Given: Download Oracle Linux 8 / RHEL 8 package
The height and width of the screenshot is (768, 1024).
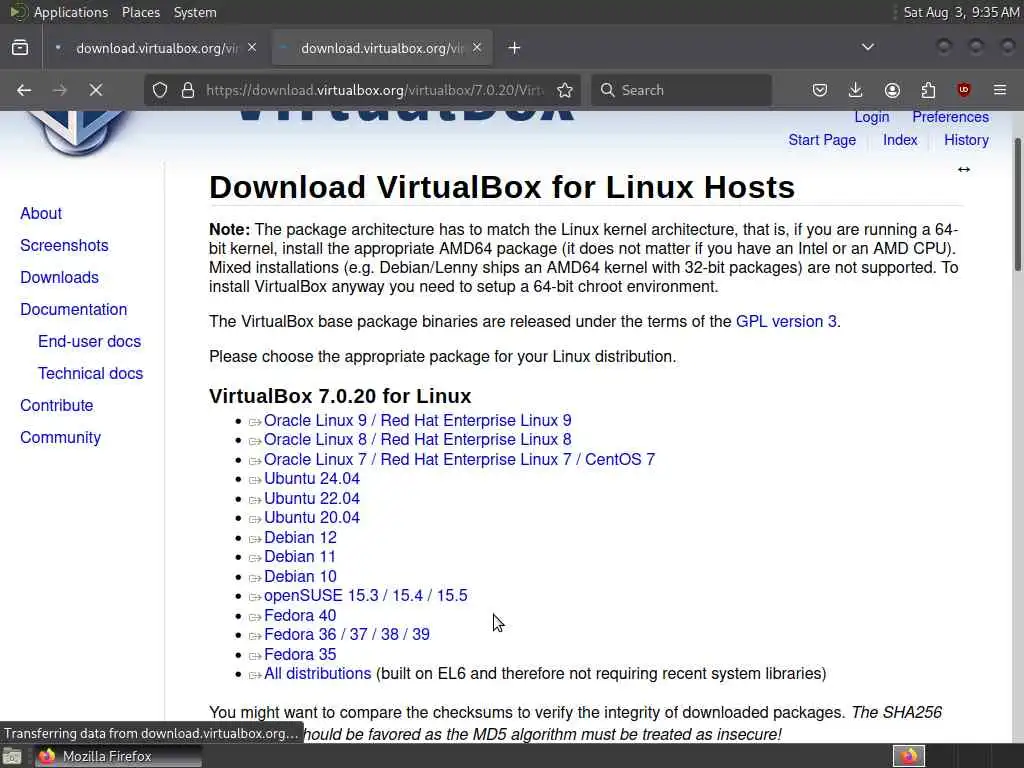Looking at the screenshot, I should 417,440.
